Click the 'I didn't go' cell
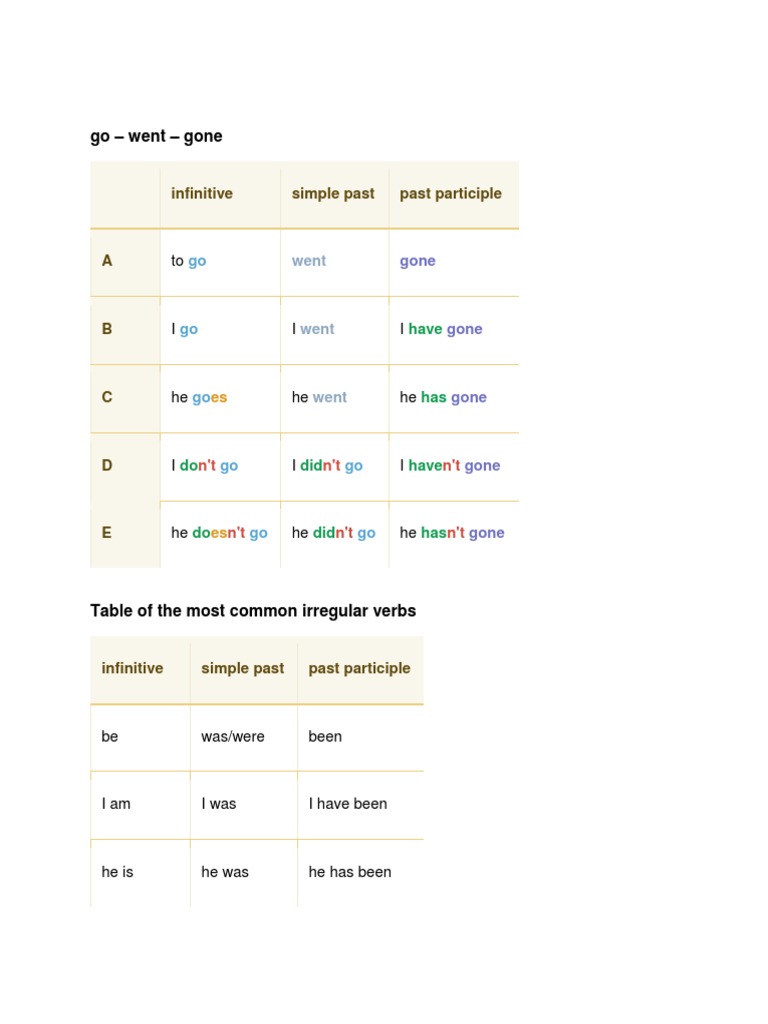This screenshot has width=768, height=1024. click(x=327, y=465)
